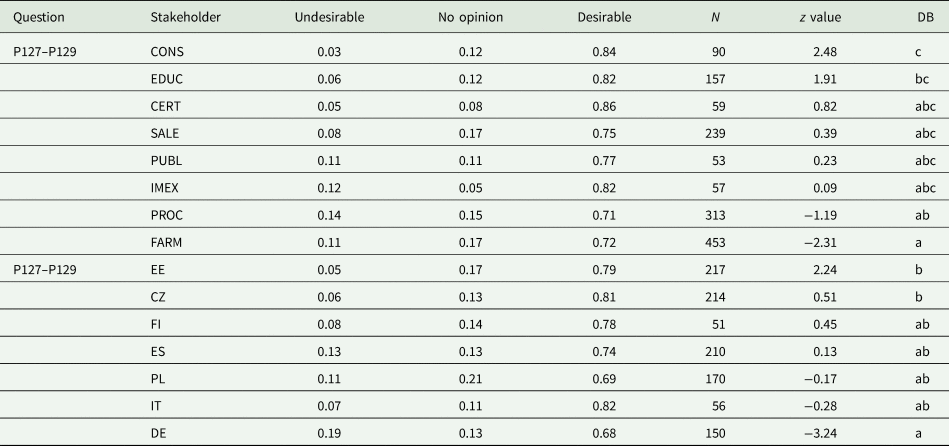Click the EDUC stakeholder row label

166,78
